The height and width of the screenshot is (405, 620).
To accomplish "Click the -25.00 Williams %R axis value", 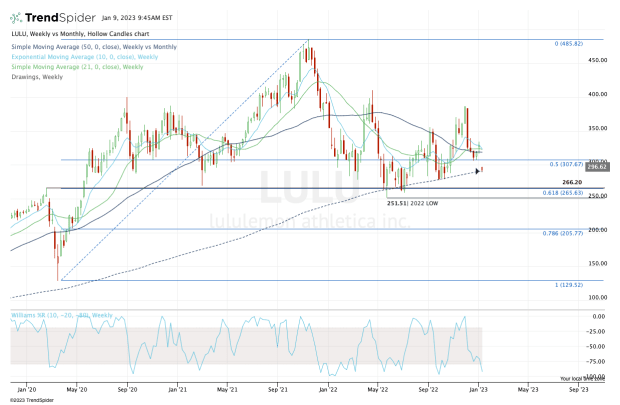I will pyautogui.click(x=596, y=331).
